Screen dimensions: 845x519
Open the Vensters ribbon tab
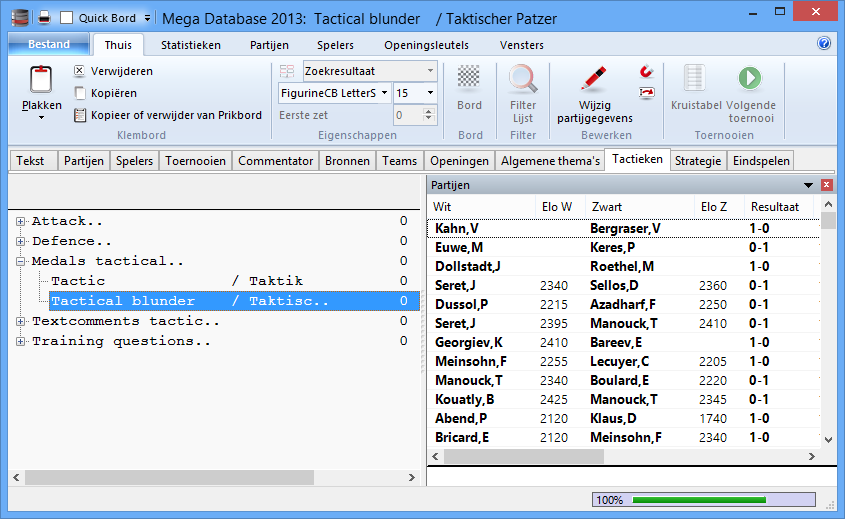tap(522, 45)
